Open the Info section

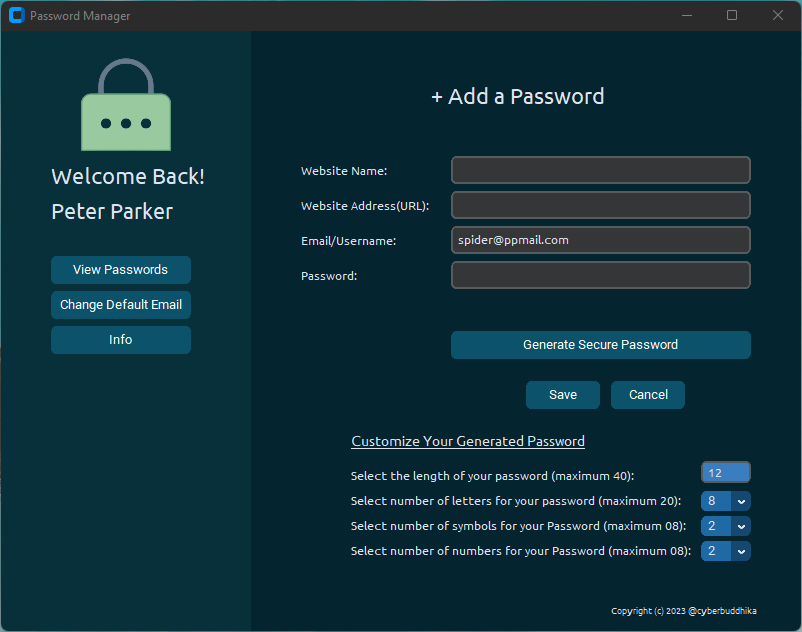coord(121,340)
